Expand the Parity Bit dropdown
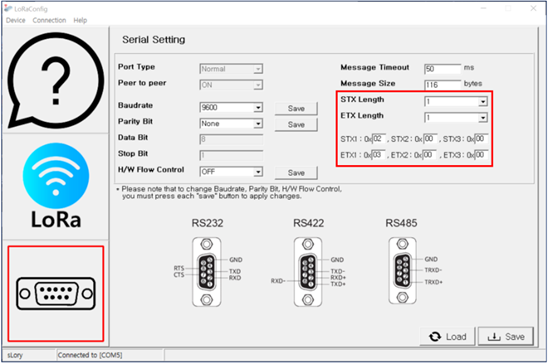 point(258,123)
